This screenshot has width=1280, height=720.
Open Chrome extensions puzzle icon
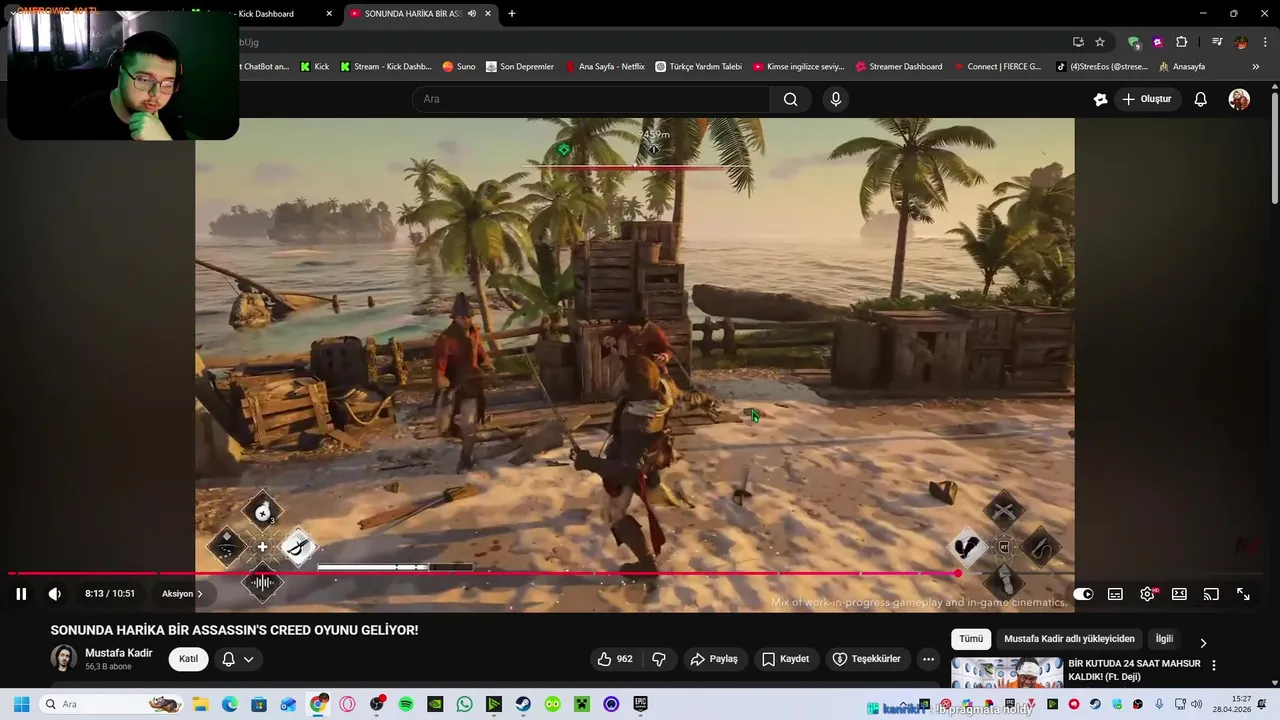pyautogui.click(x=1181, y=42)
